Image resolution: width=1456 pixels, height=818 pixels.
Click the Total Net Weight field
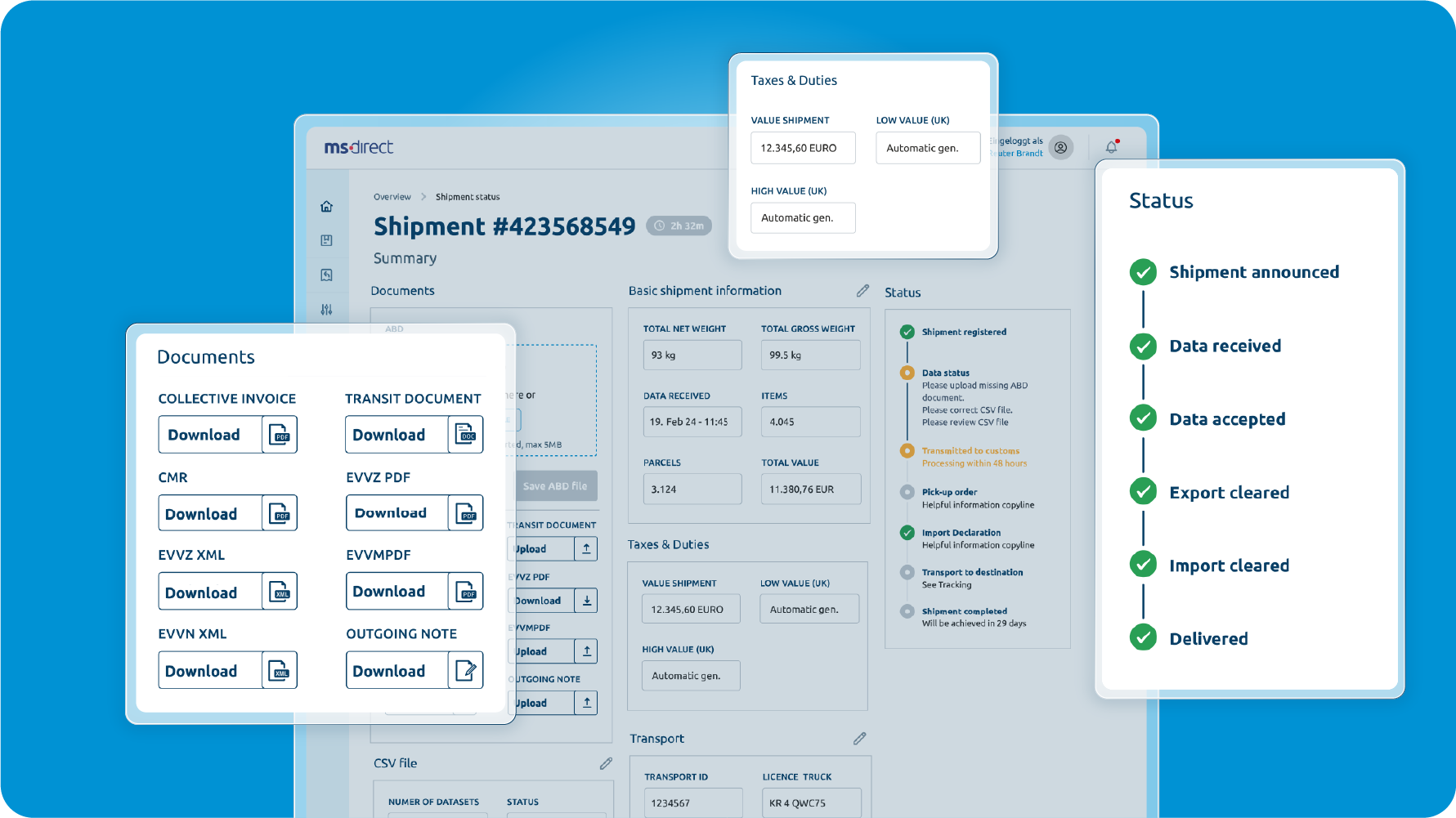(x=692, y=355)
